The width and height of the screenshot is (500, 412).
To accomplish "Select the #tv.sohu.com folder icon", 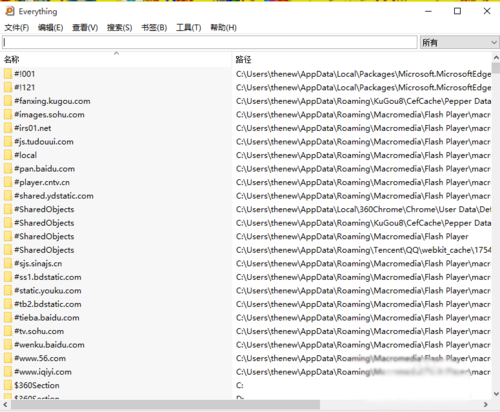I will [8, 331].
